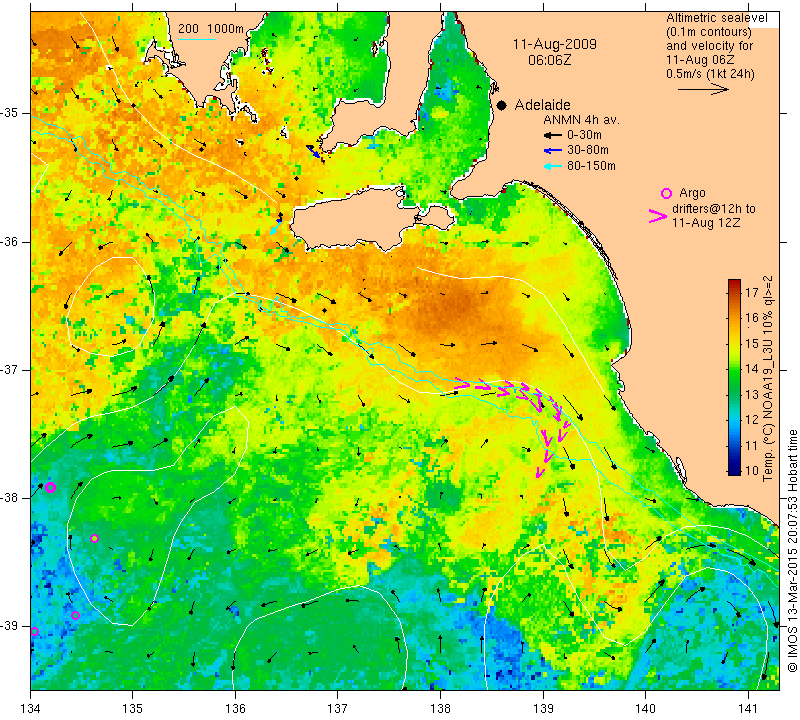Click the Argo float circle at the left map edge below -39
The image size is (800, 720).
point(34,632)
